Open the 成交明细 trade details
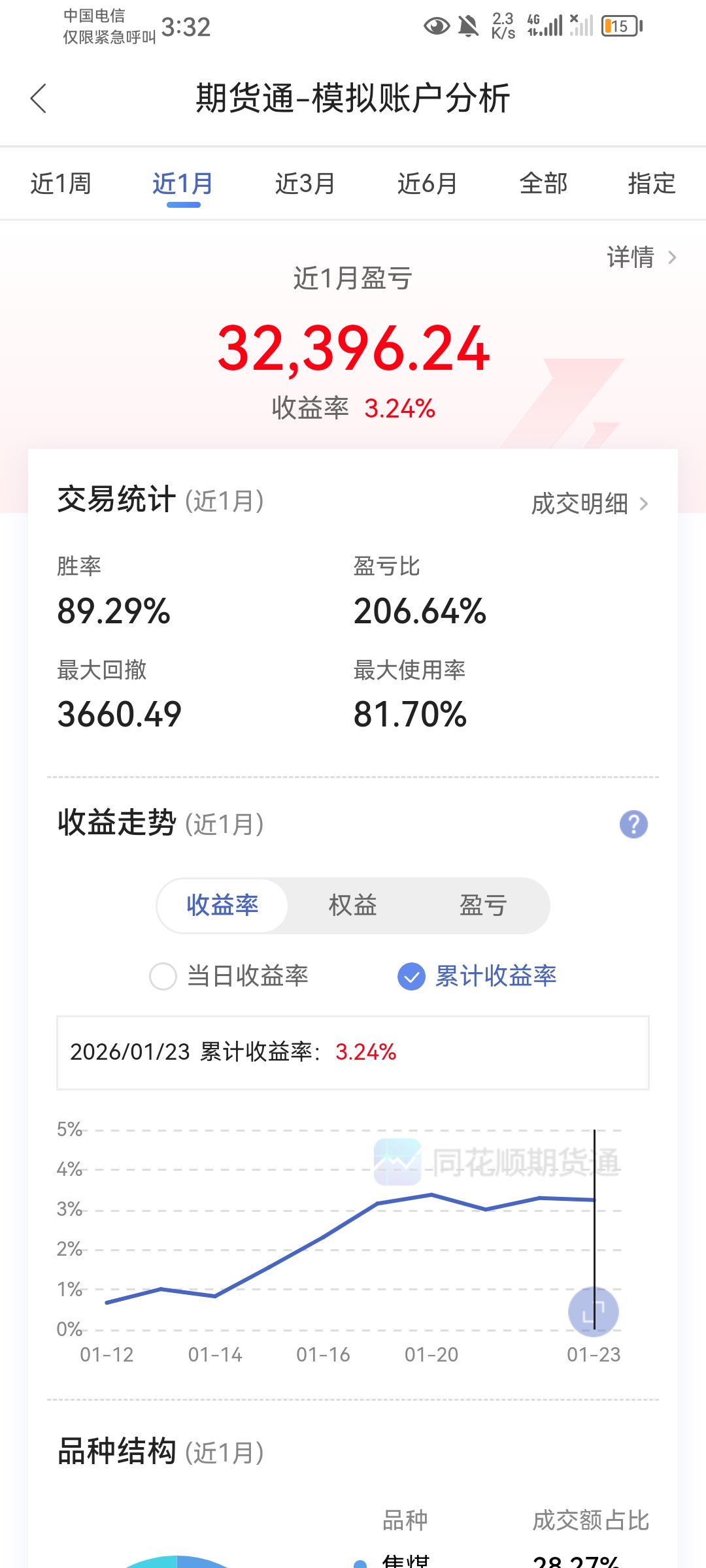The height and width of the screenshot is (1568, 706). click(589, 504)
